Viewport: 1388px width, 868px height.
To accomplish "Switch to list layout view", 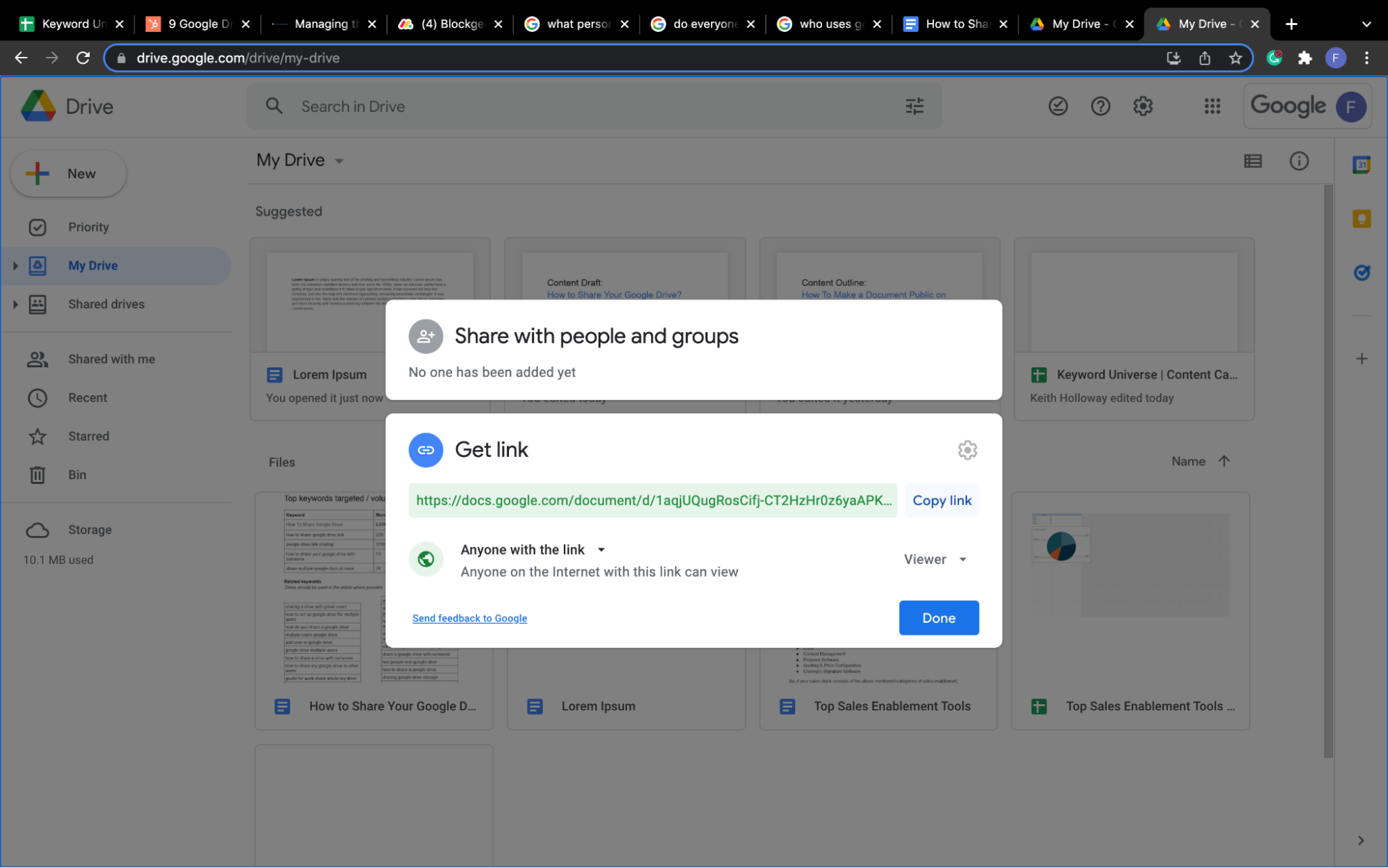I will coord(1253,161).
